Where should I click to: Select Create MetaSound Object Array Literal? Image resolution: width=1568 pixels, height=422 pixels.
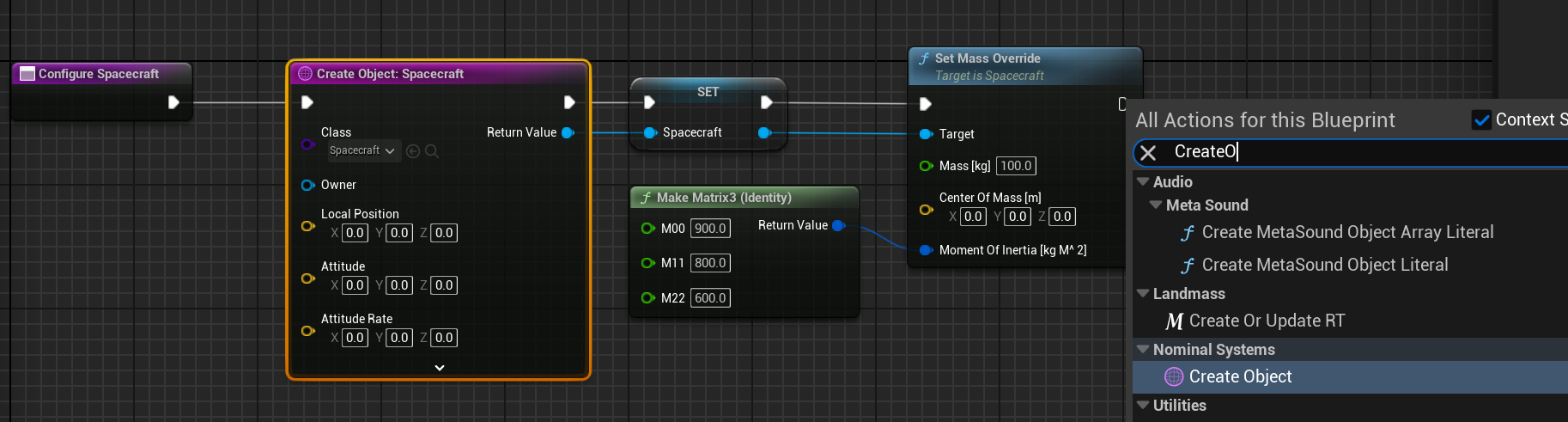pyautogui.click(x=1346, y=232)
